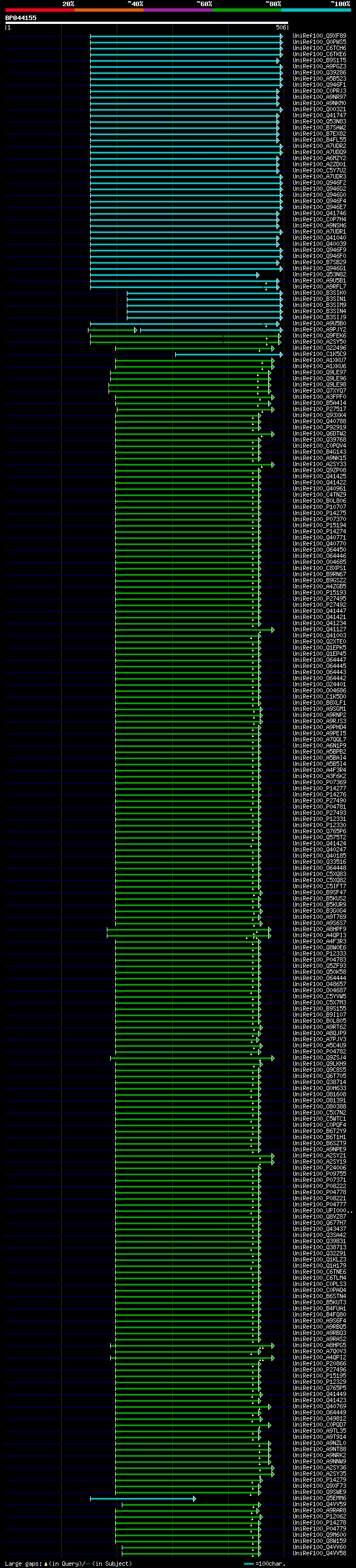Open hit UniRef100_B9S1T5
Image resolution: width=356 pixels, height=1568 pixels.
point(319,60)
